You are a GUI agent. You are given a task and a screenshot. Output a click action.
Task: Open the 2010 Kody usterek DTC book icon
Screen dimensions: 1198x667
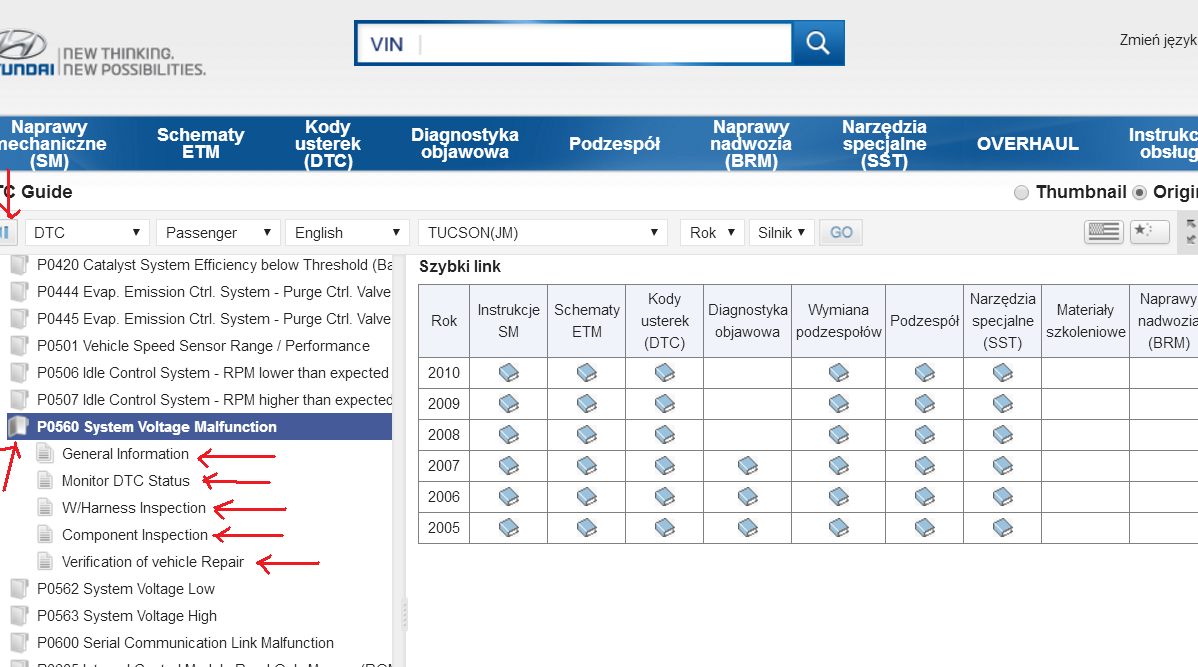coord(665,373)
